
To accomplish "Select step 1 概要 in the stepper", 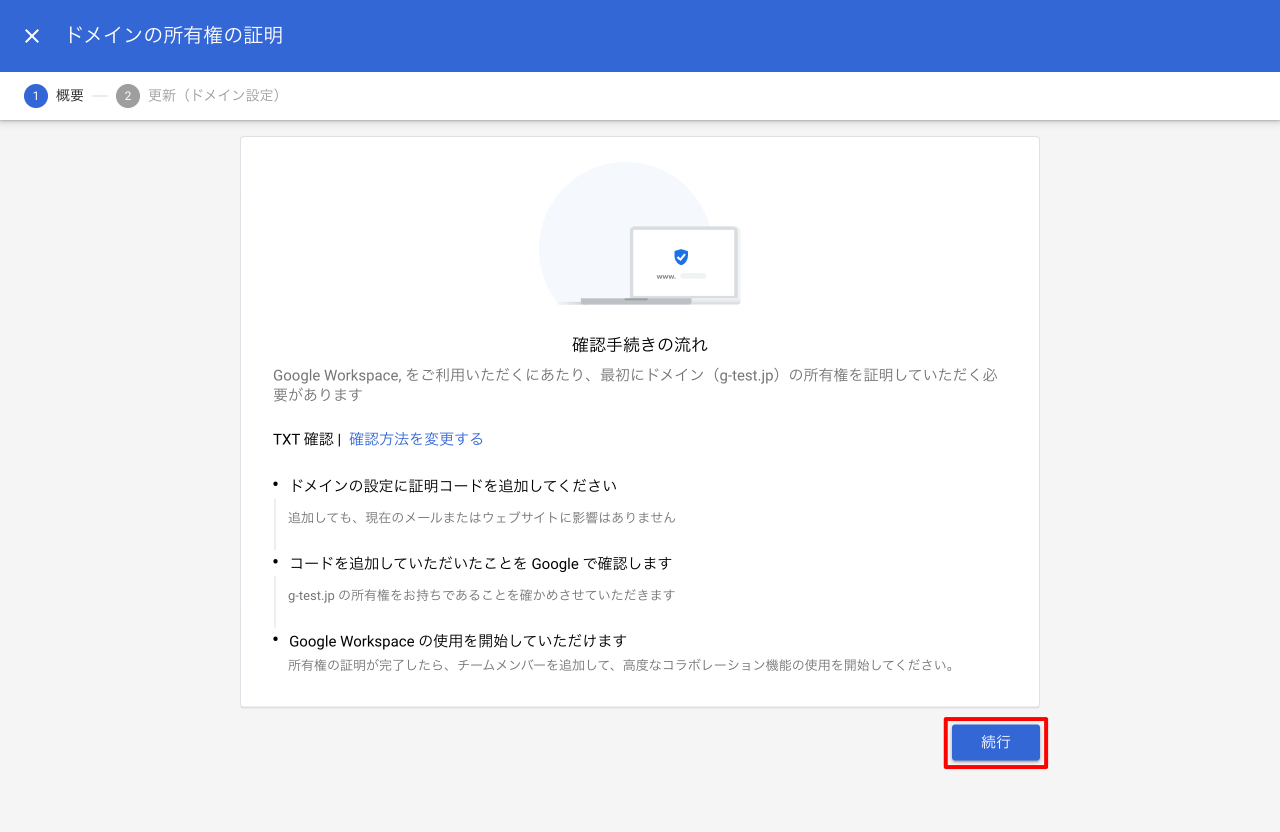I will 55,96.
